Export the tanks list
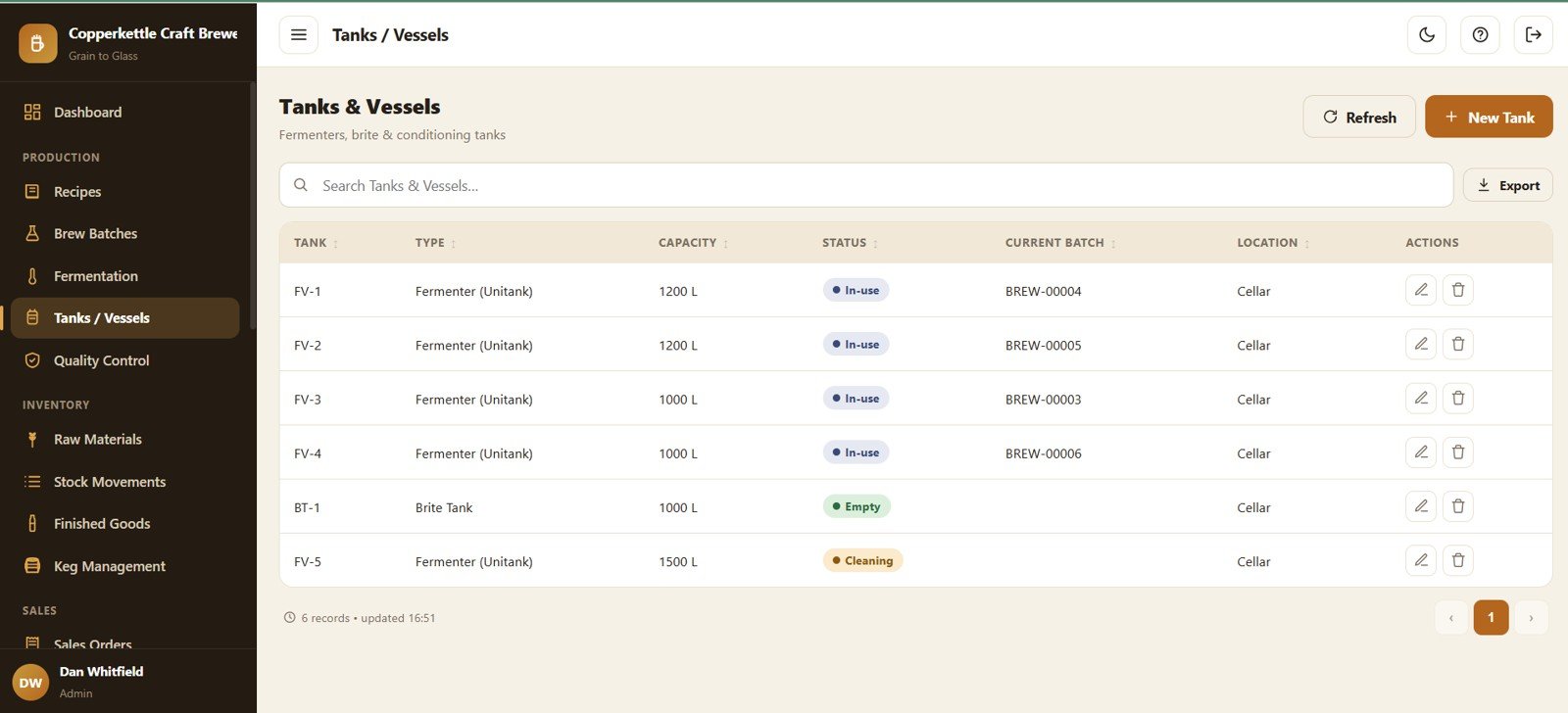Image resolution: width=1568 pixels, height=713 pixels. point(1507,185)
